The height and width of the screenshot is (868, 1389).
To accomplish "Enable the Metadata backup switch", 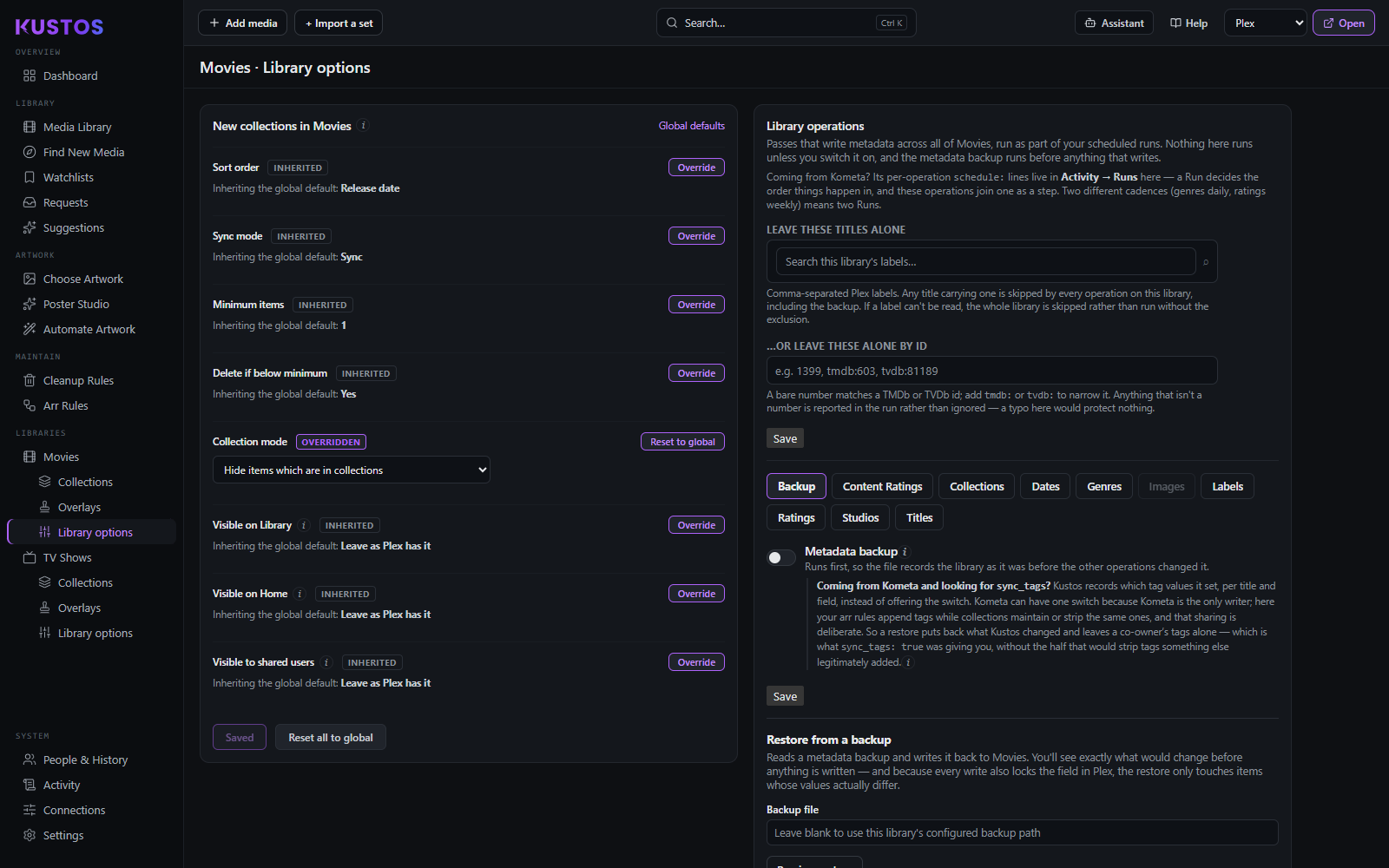I will tap(781, 557).
